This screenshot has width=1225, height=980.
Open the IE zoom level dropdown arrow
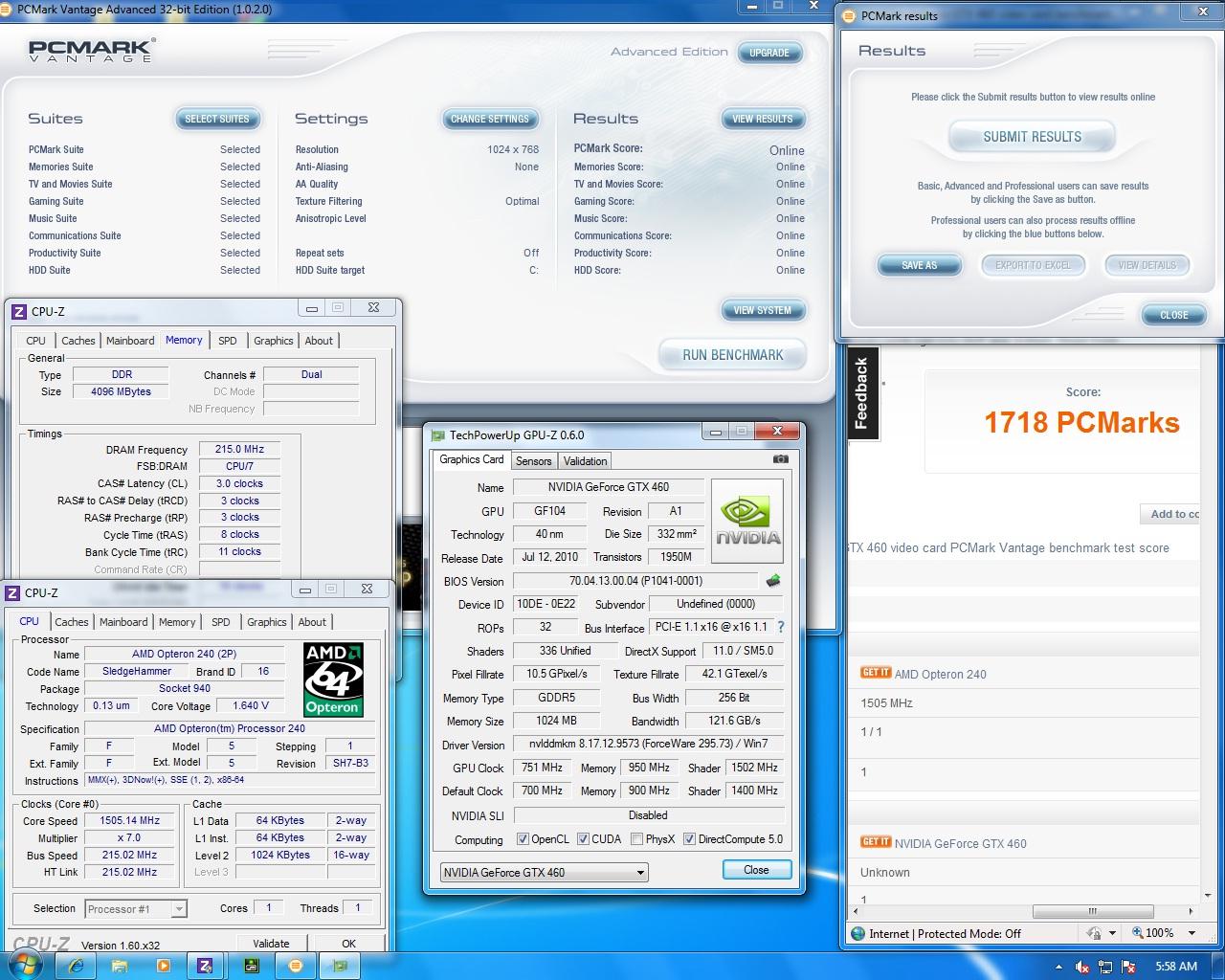pyautogui.click(x=1192, y=933)
